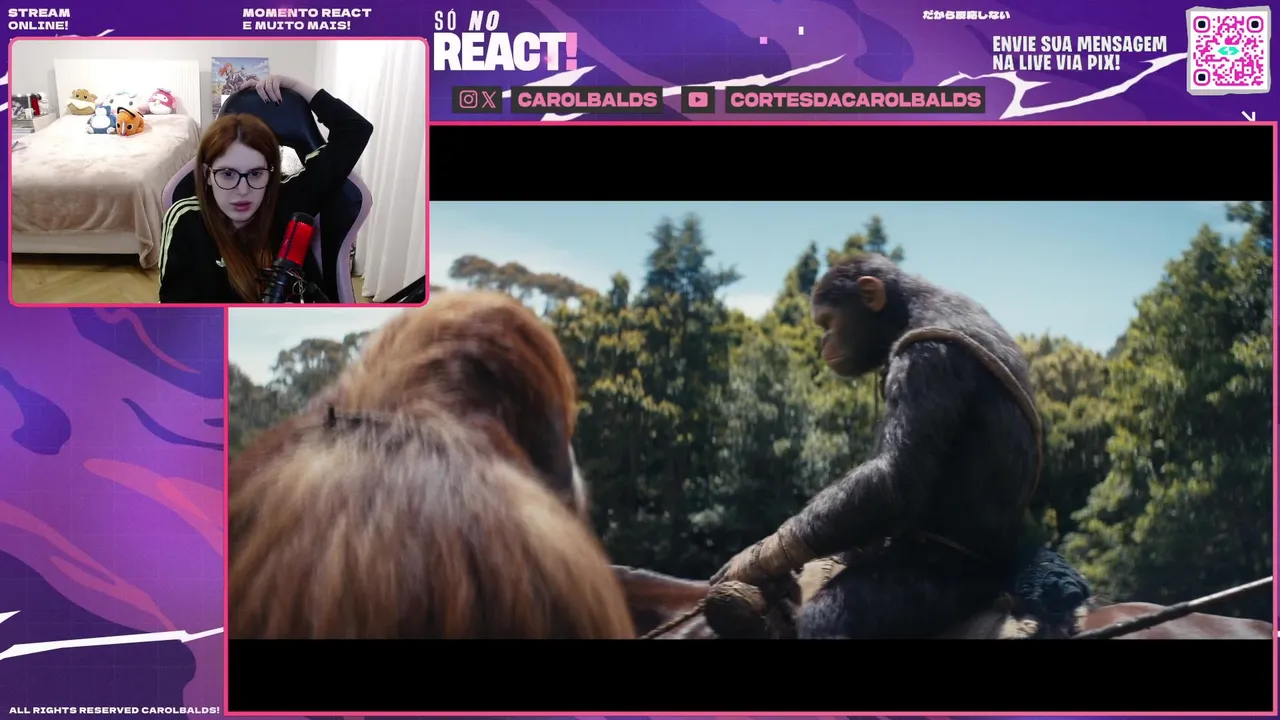Click the CAROLBALDS social handle
The image size is (1280, 720).
tap(587, 99)
